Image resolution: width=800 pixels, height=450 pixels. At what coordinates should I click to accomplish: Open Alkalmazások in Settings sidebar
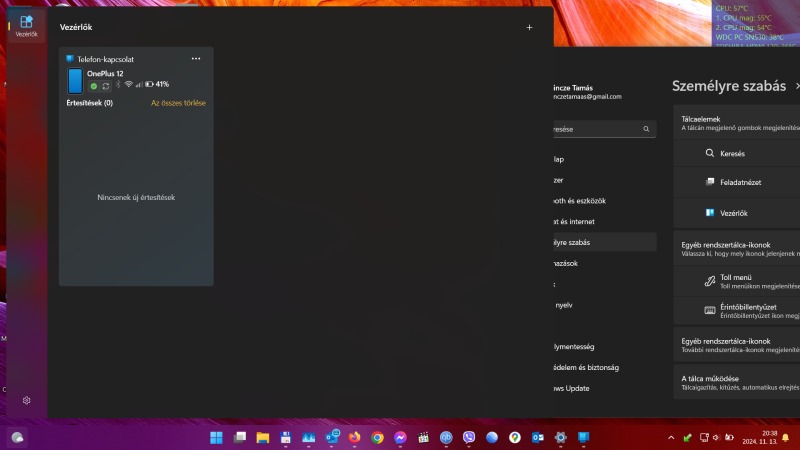pyautogui.click(x=605, y=263)
